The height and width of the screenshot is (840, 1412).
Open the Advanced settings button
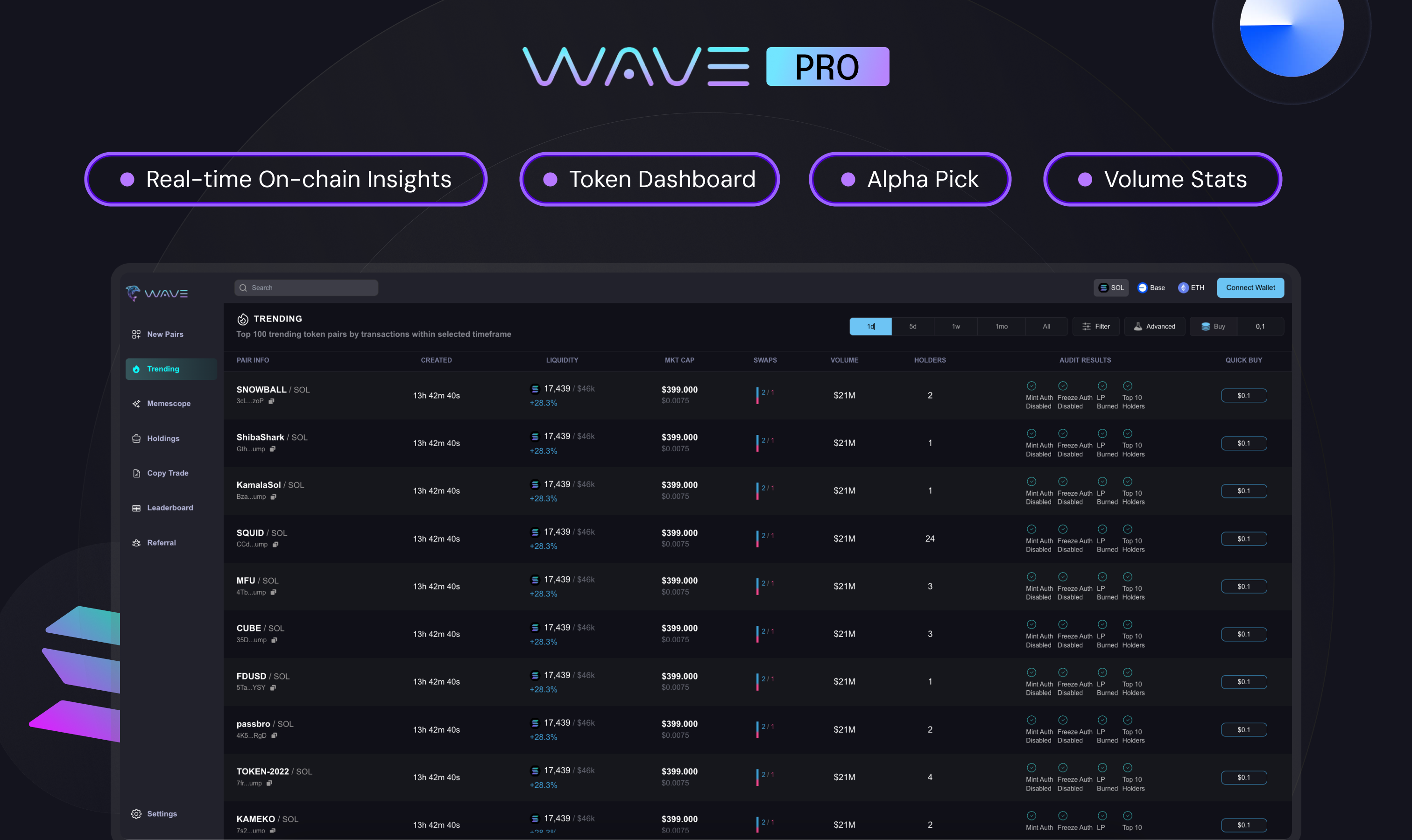pyautogui.click(x=1154, y=327)
